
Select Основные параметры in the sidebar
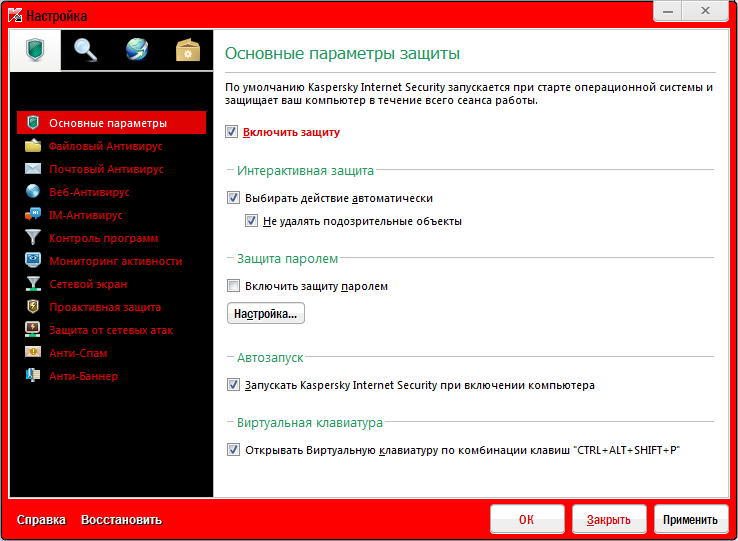pos(112,123)
